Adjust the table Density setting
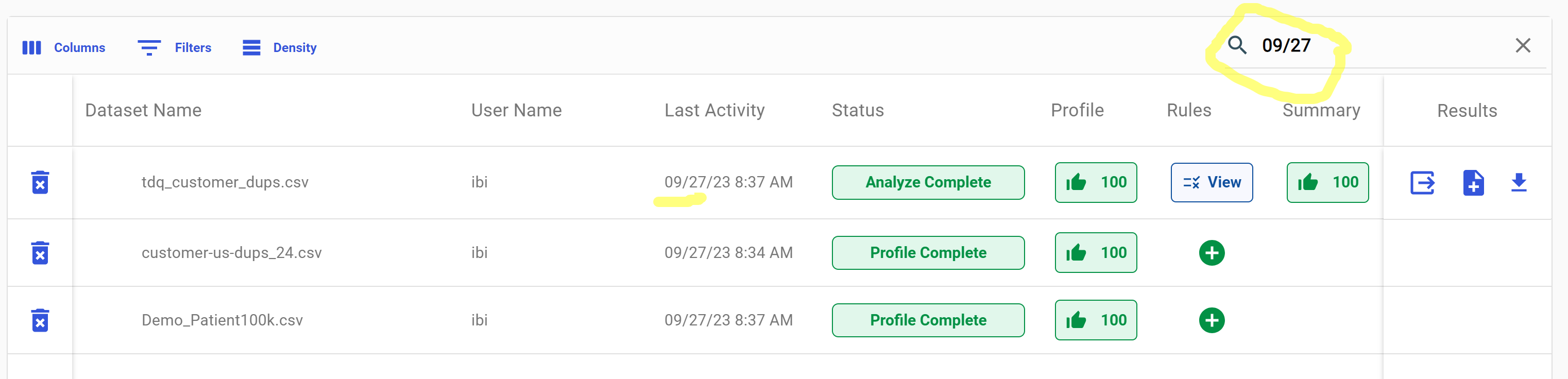 pyautogui.click(x=279, y=47)
